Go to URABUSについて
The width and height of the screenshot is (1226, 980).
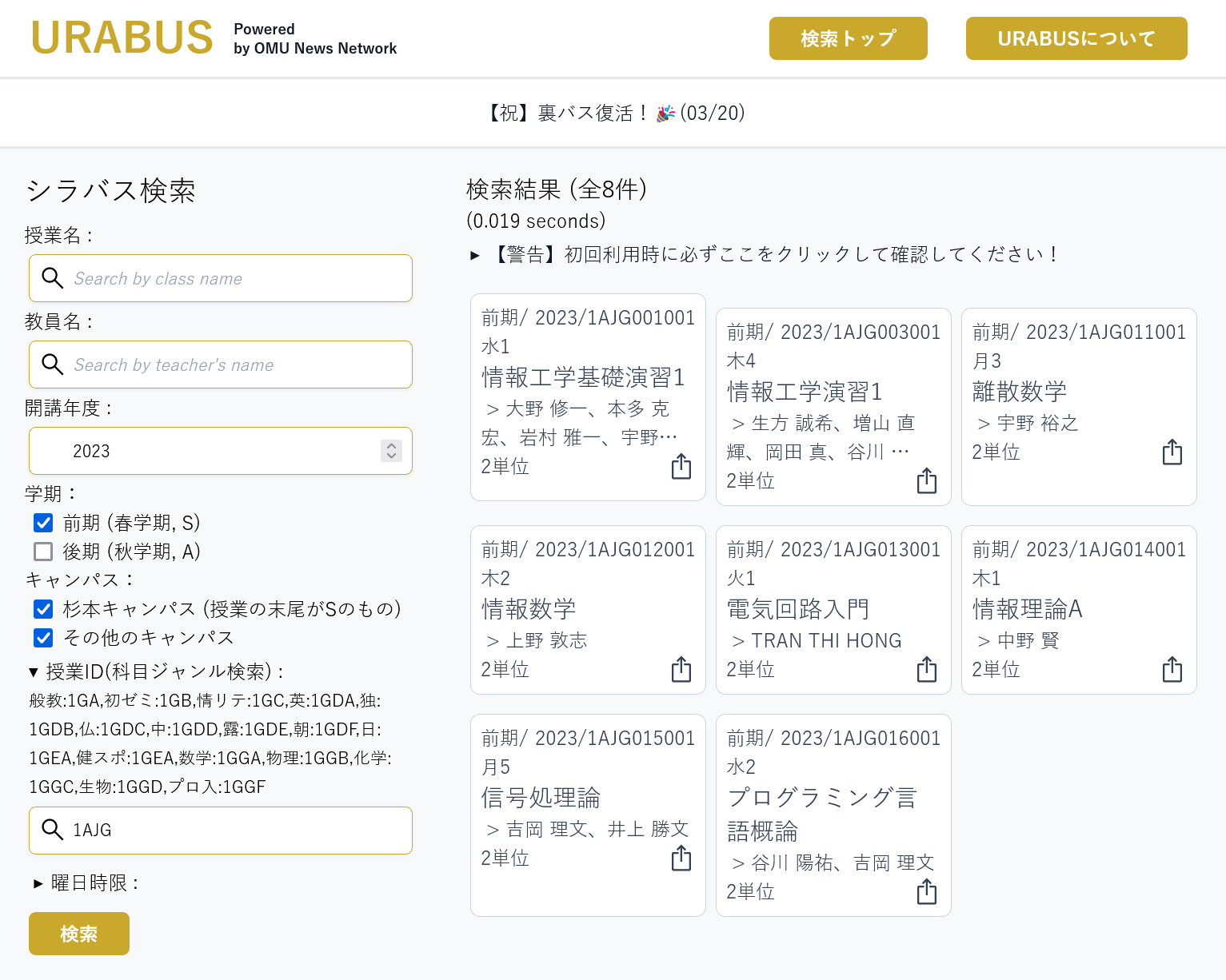(x=1076, y=38)
